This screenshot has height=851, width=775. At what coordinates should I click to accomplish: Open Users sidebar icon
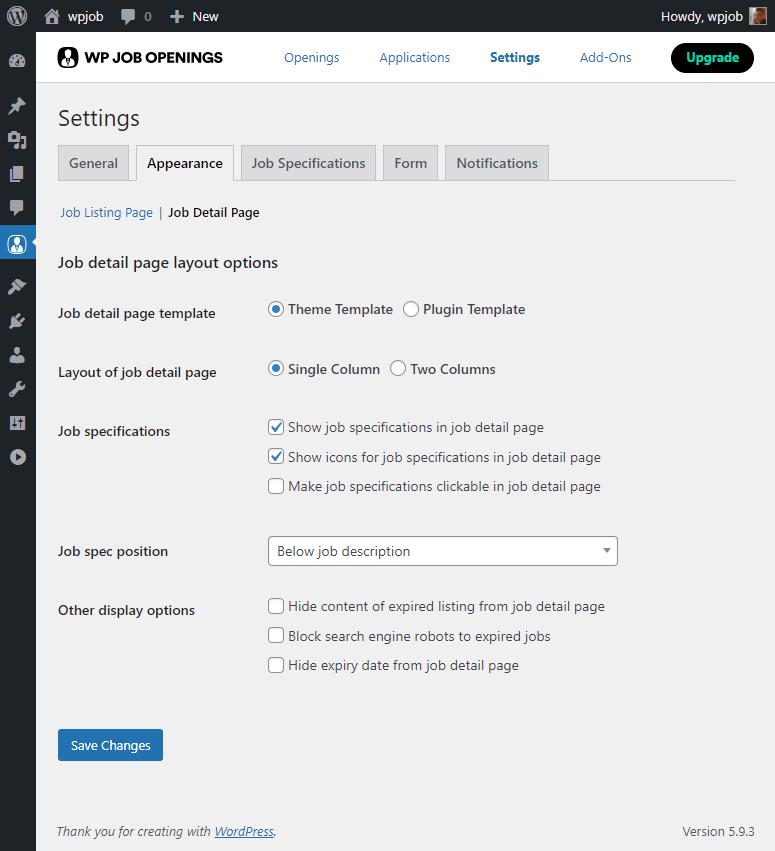[17, 355]
